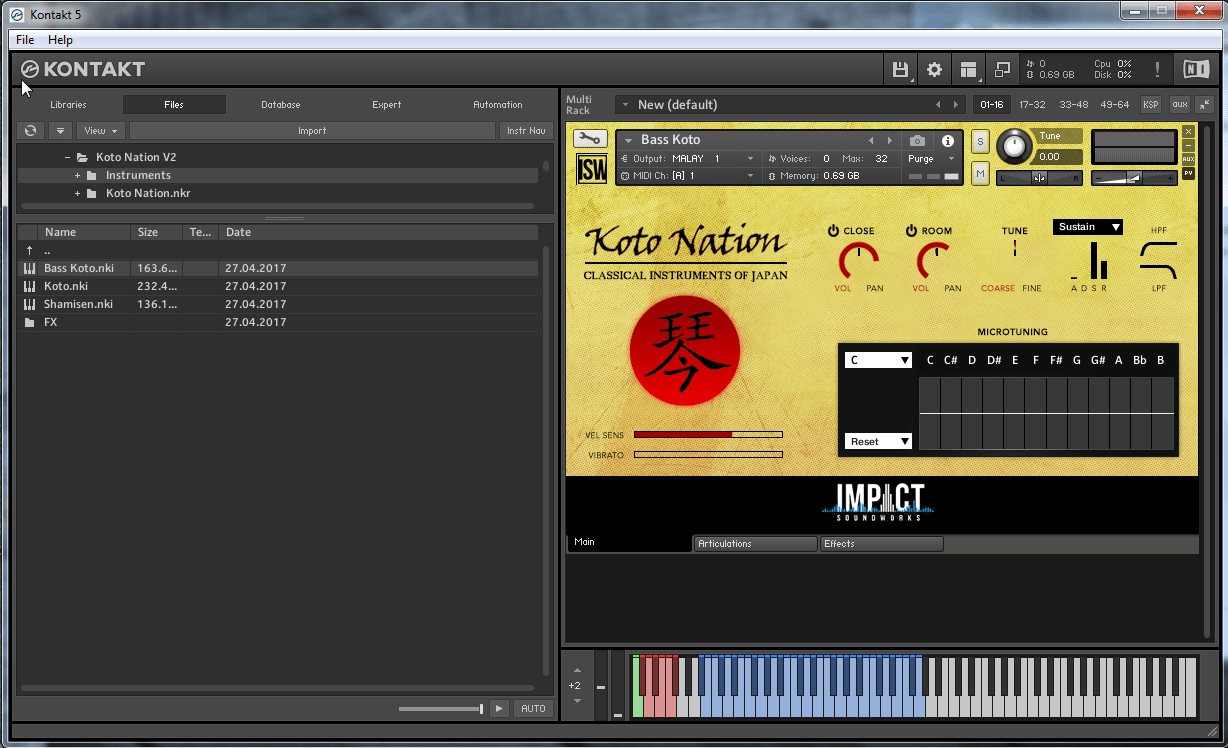1228x748 pixels.
Task: Open the File menu
Action: [25, 40]
